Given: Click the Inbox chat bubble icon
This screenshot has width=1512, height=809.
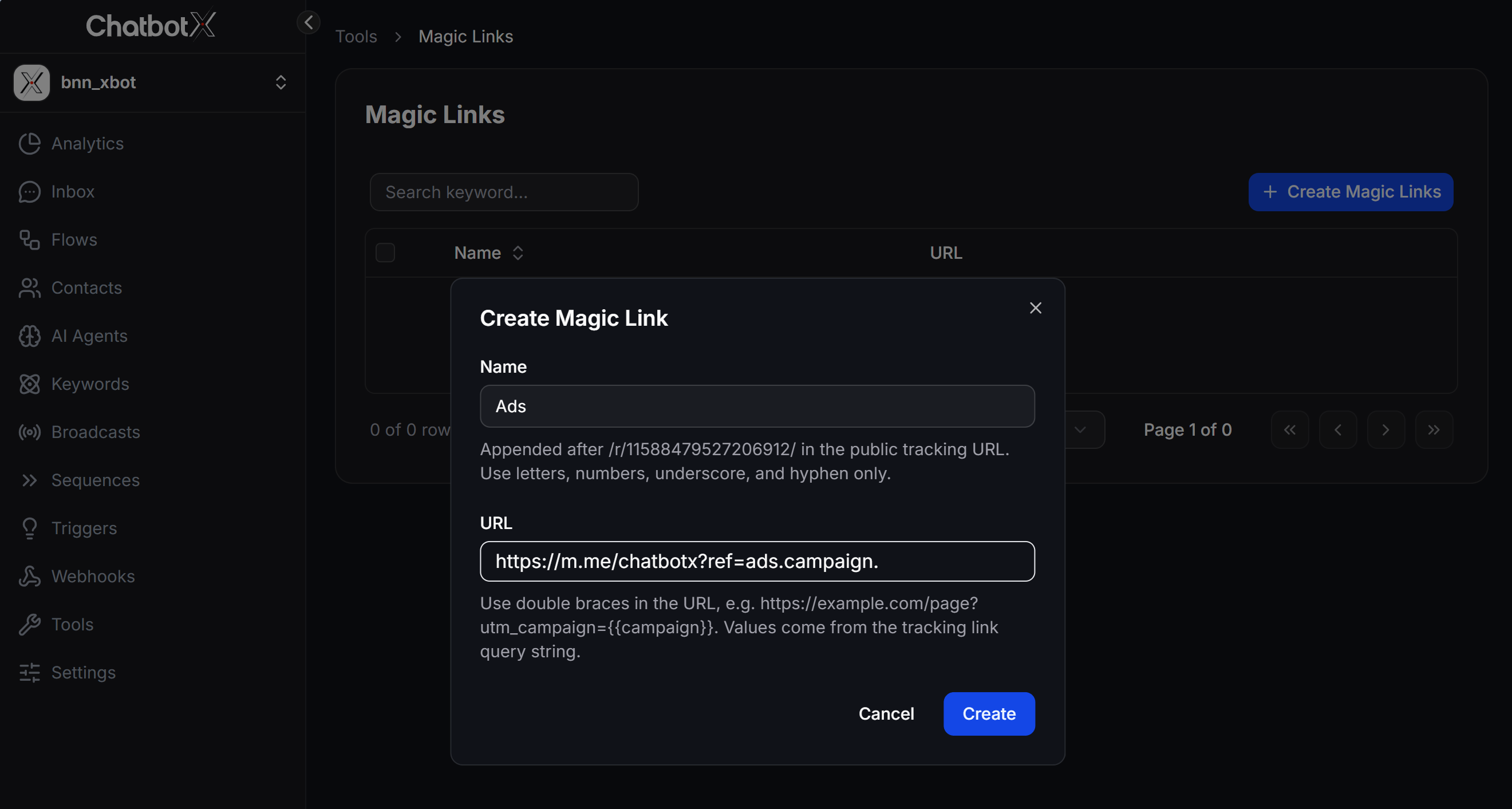Looking at the screenshot, I should (29, 192).
